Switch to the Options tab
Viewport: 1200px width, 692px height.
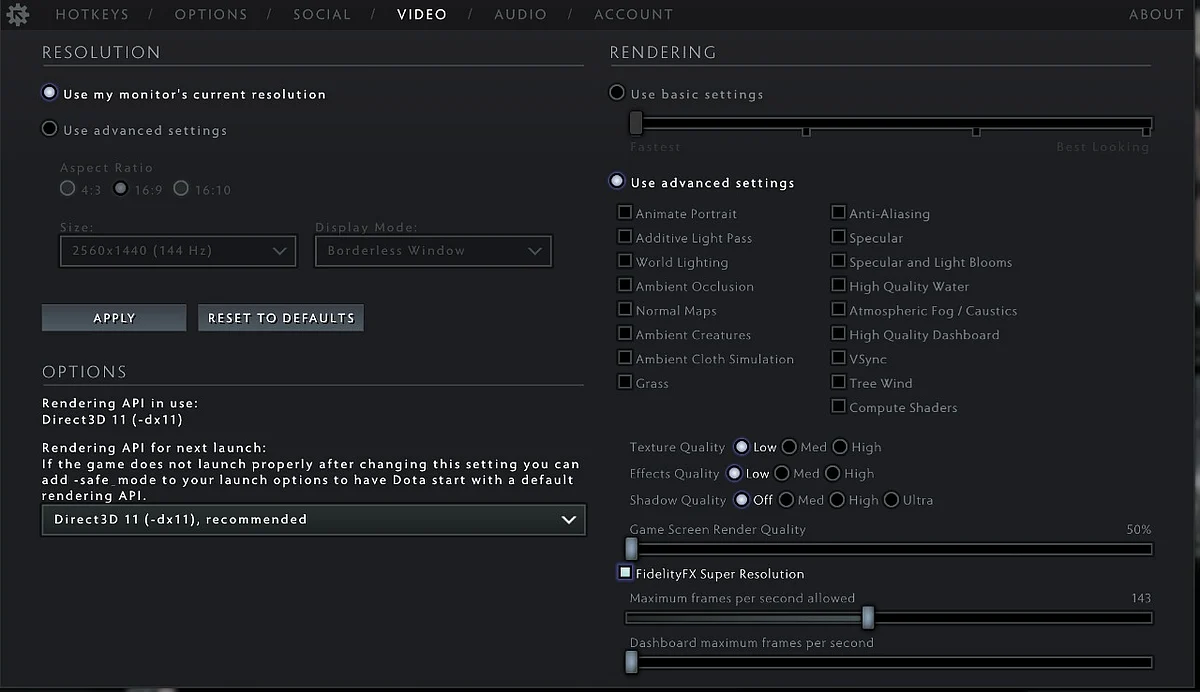point(211,14)
